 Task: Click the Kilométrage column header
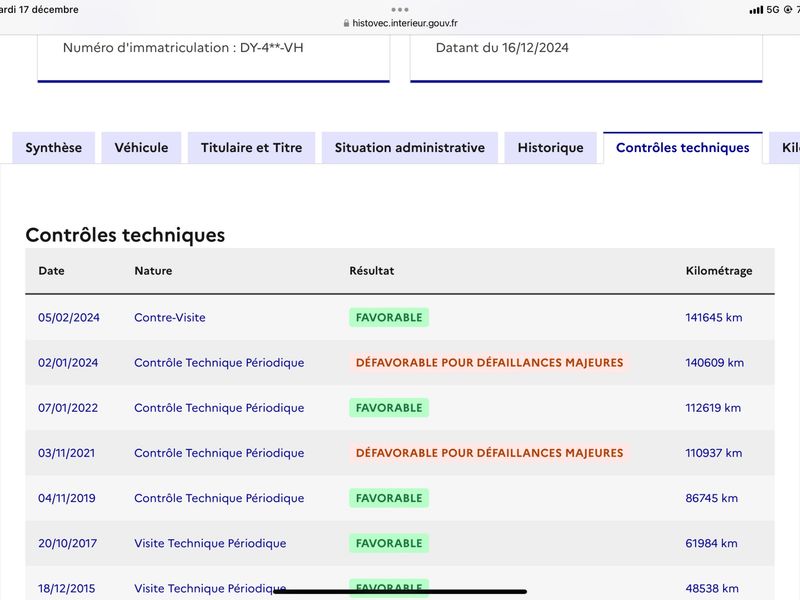[719, 271]
